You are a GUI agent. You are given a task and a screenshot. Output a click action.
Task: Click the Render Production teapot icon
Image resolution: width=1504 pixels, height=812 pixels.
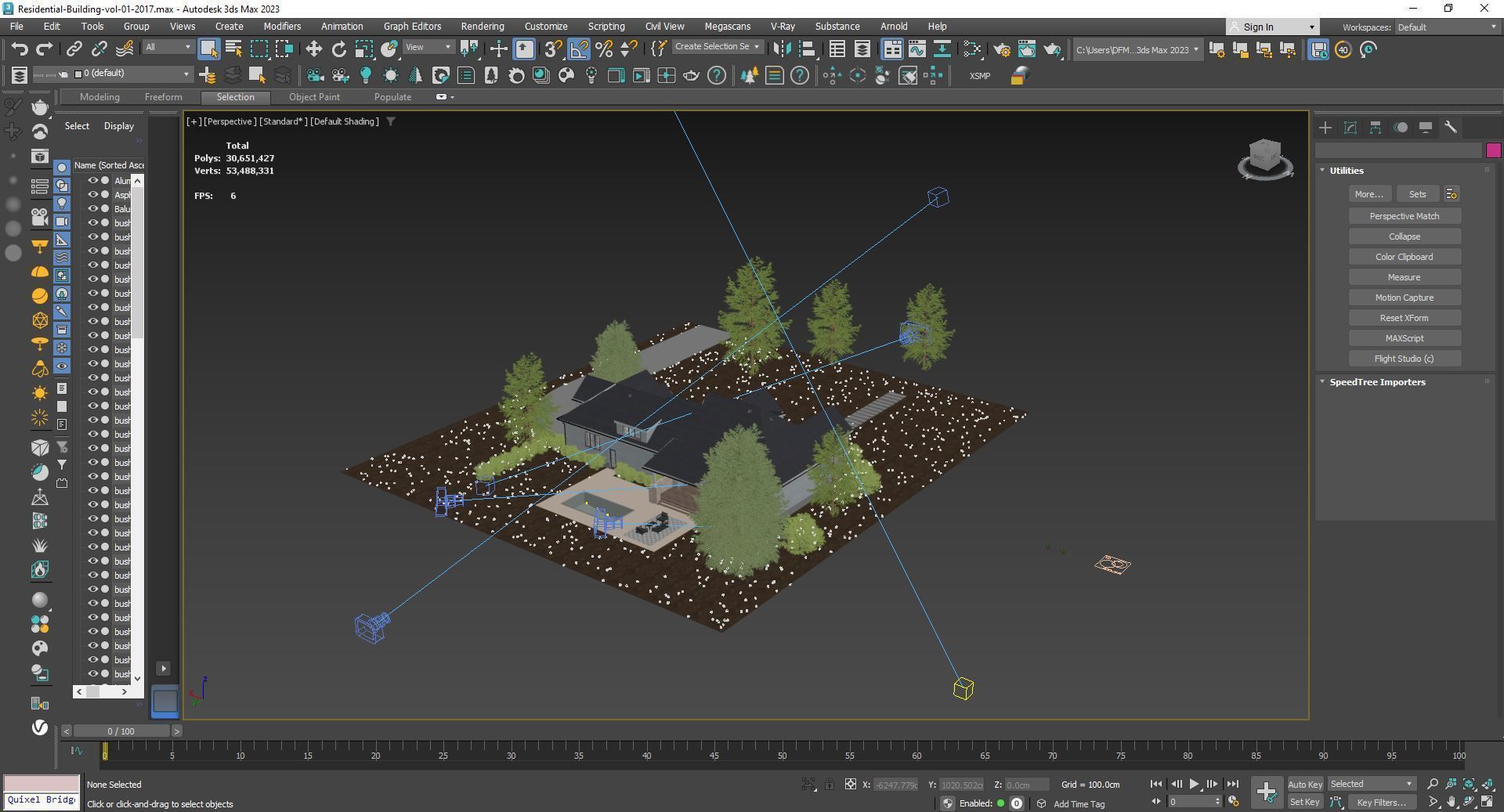(1052, 49)
